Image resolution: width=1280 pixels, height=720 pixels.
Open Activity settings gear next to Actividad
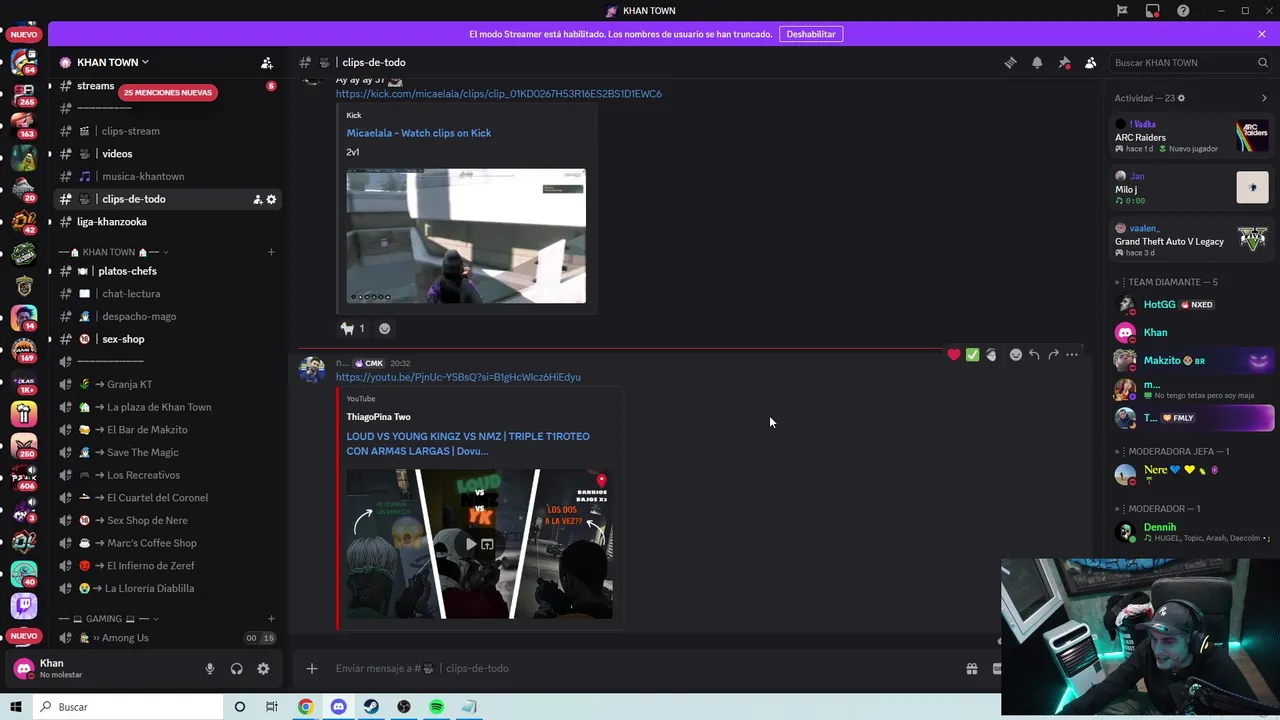(x=1181, y=98)
